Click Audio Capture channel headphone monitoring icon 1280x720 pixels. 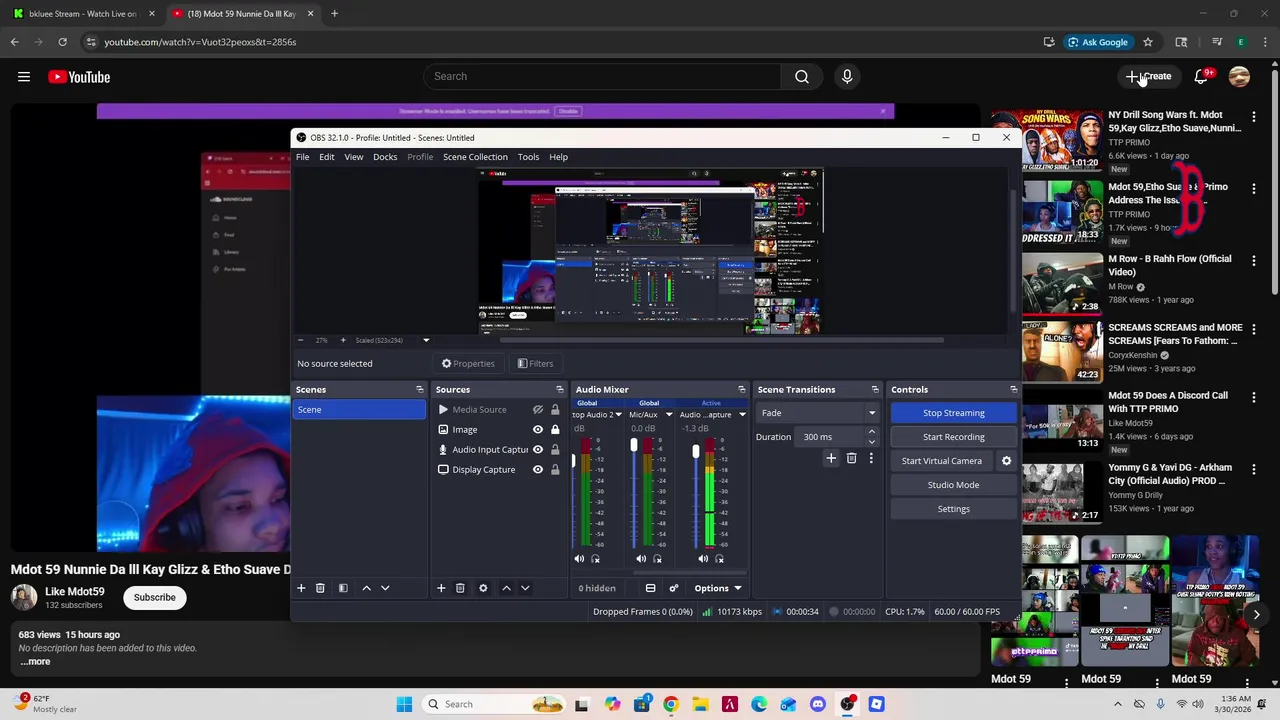[x=719, y=559]
